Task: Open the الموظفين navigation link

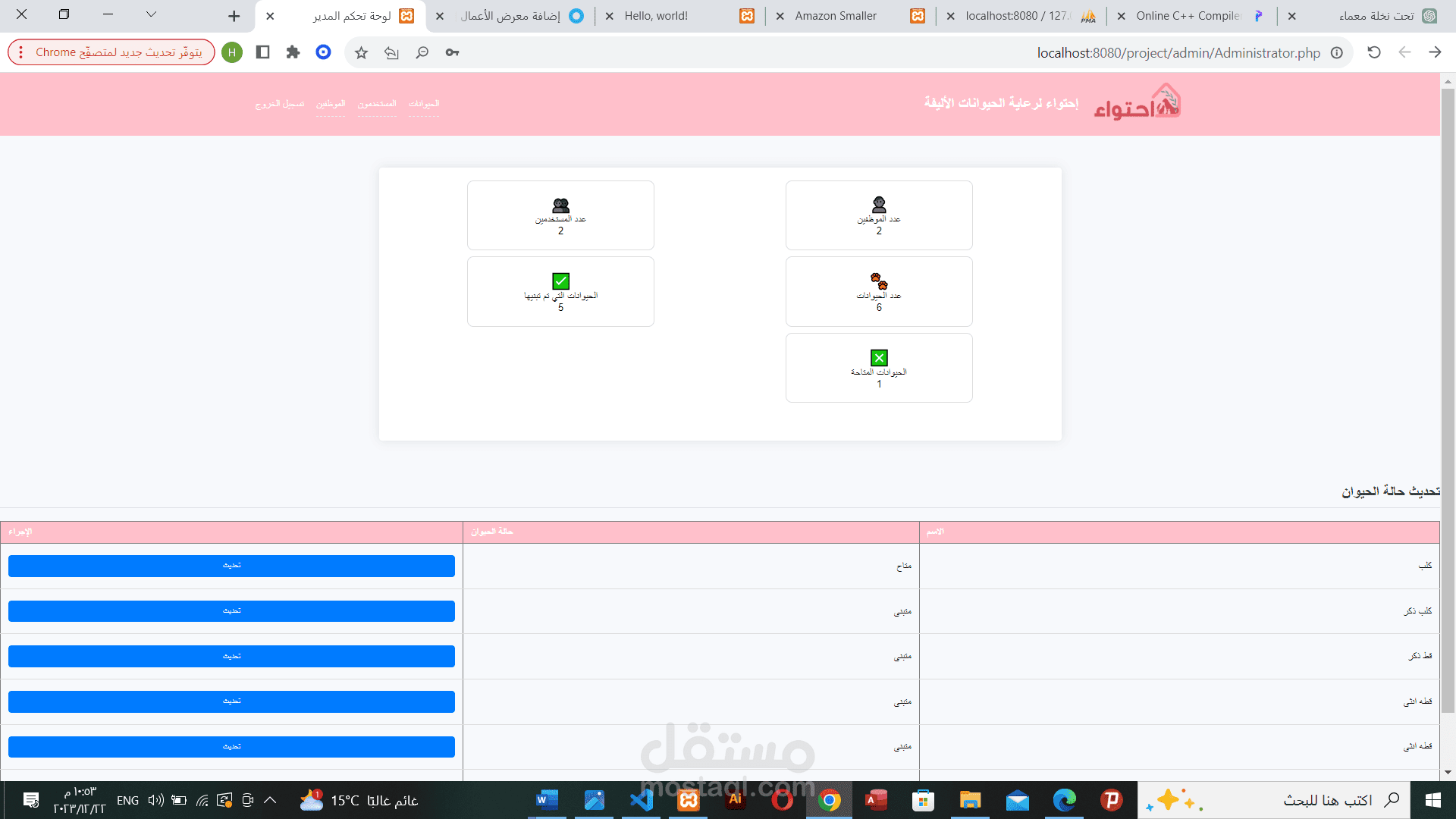Action: point(331,104)
